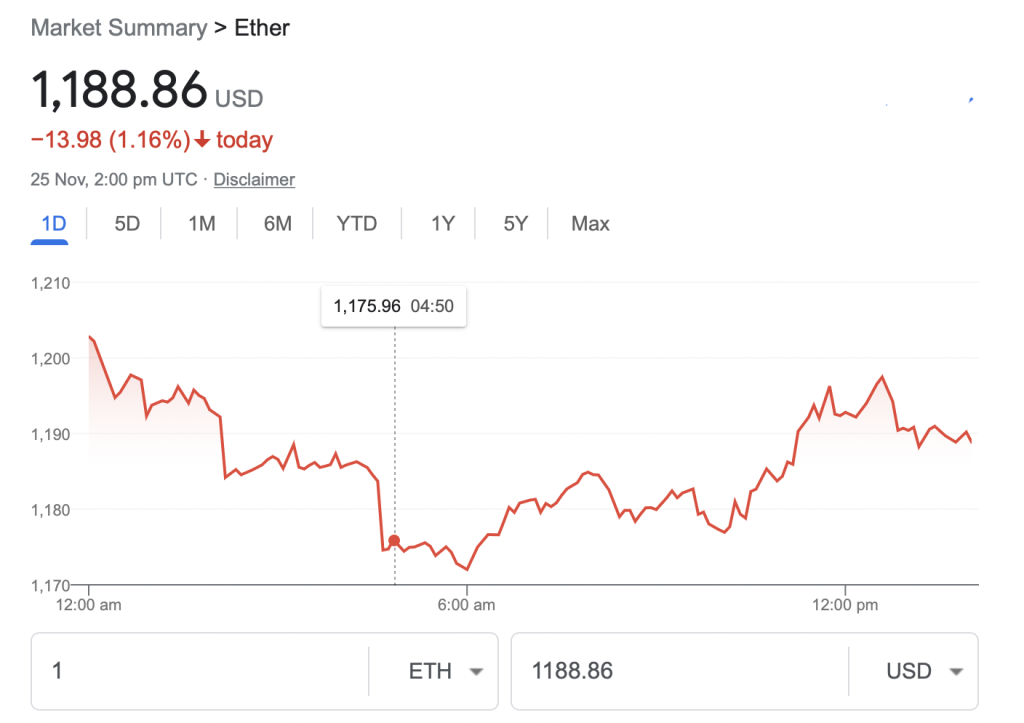The height and width of the screenshot is (723, 1024).
Task: Click the ETH amount input field
Action: (201, 671)
